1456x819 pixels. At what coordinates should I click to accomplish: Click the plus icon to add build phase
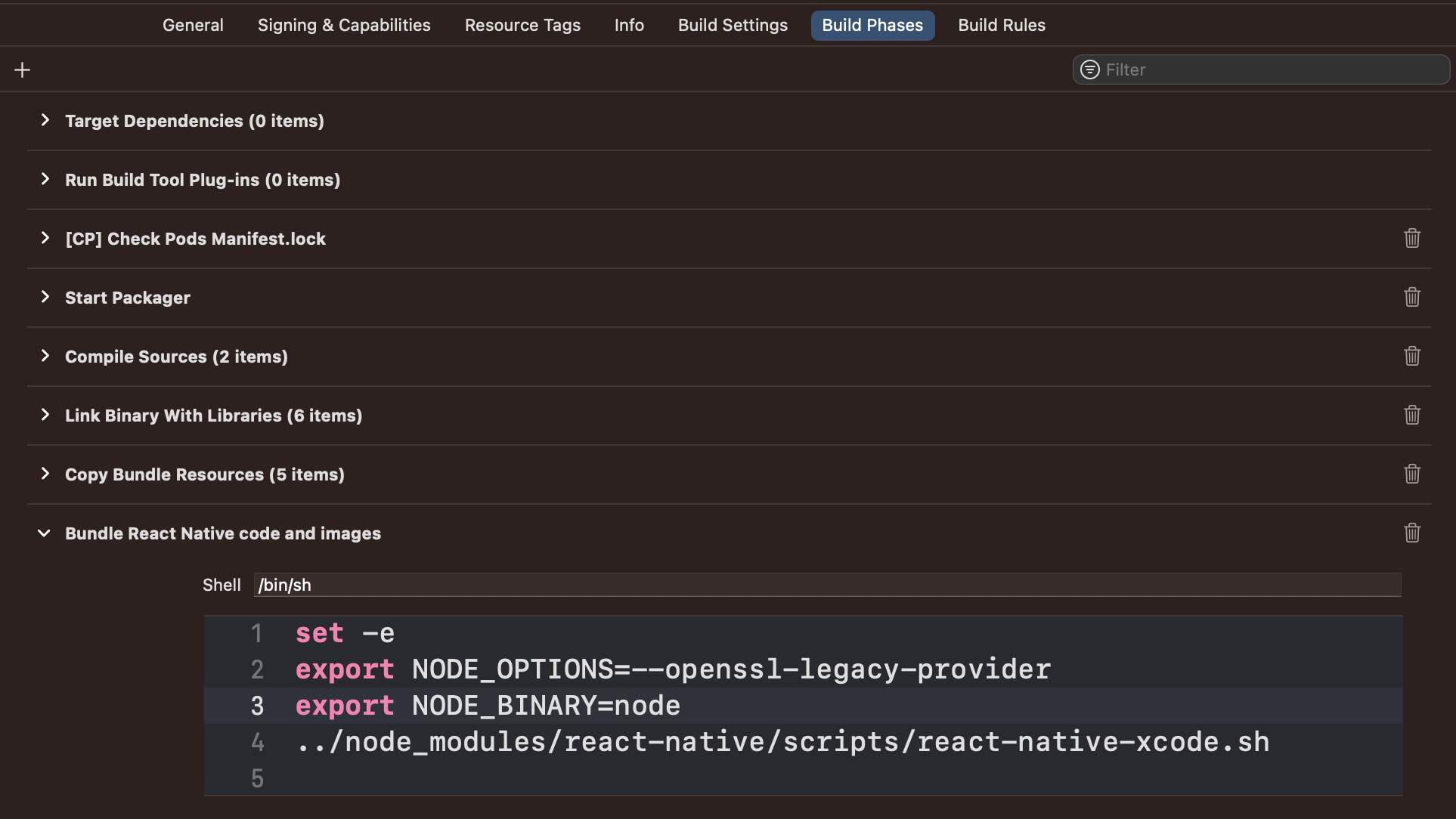(23, 70)
